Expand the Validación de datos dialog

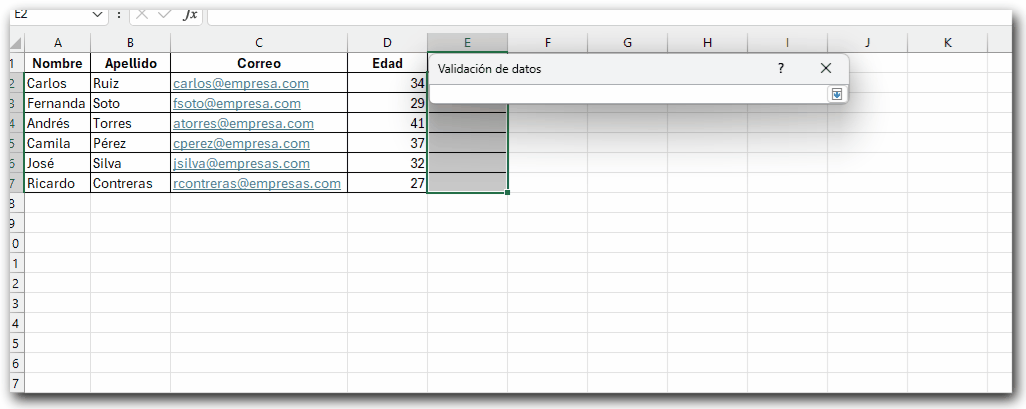[x=837, y=95]
